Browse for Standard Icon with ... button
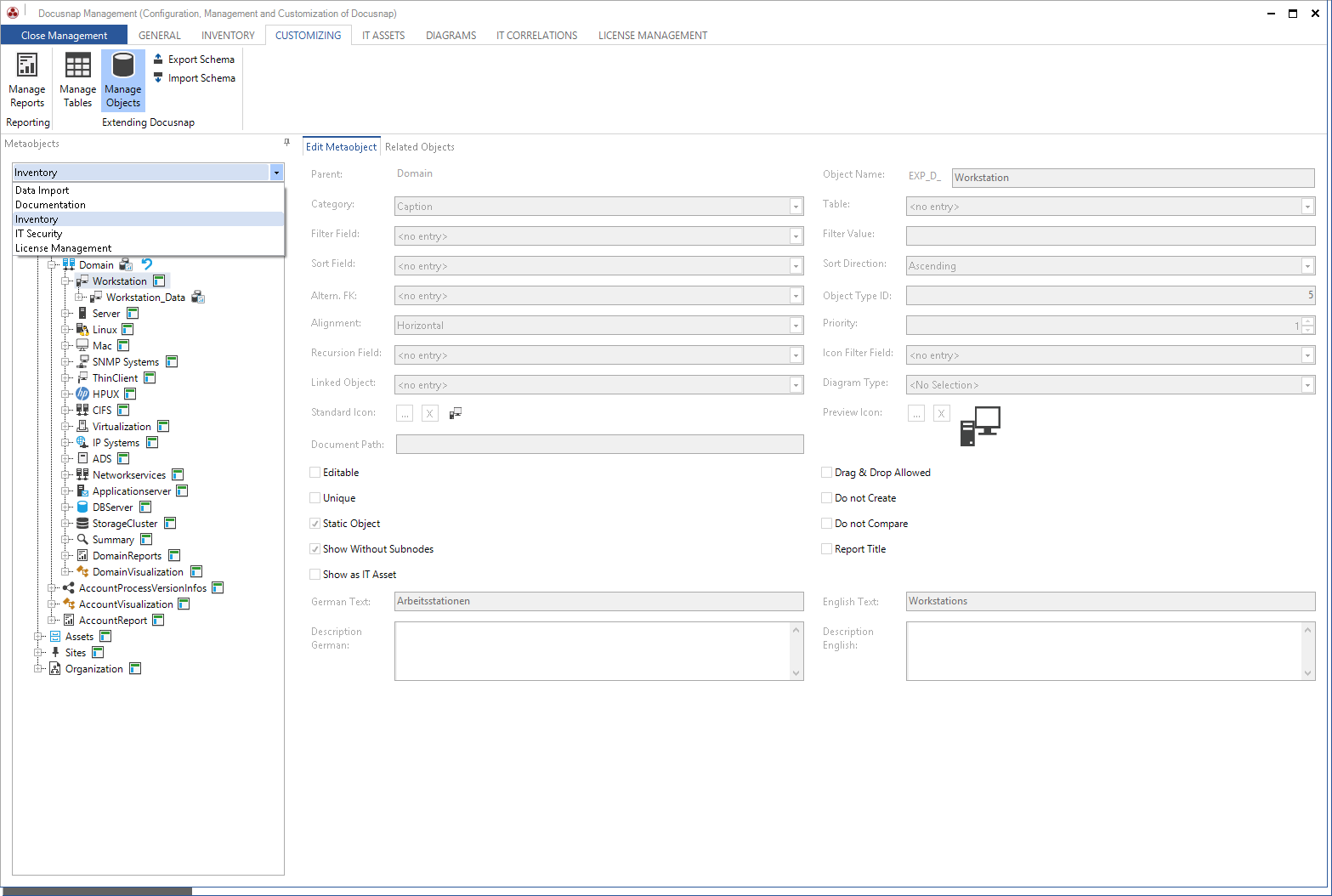 point(405,413)
